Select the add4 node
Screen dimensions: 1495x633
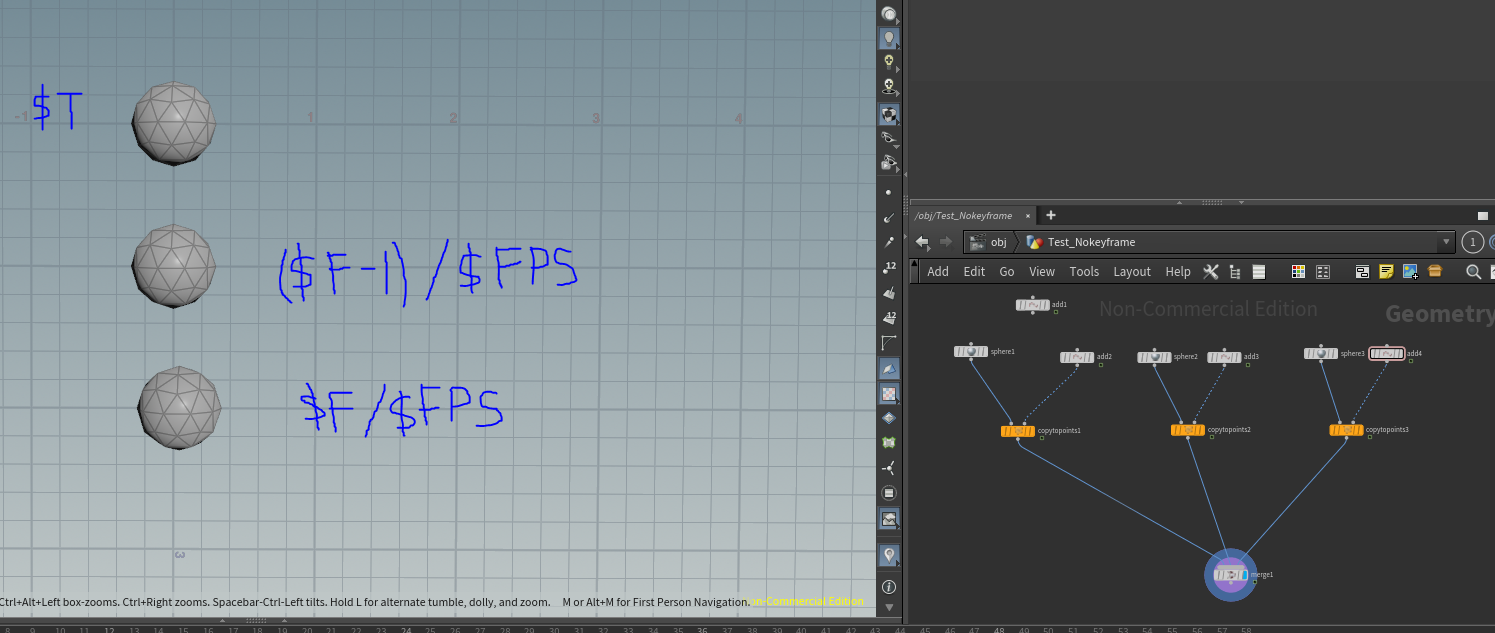pos(1387,354)
